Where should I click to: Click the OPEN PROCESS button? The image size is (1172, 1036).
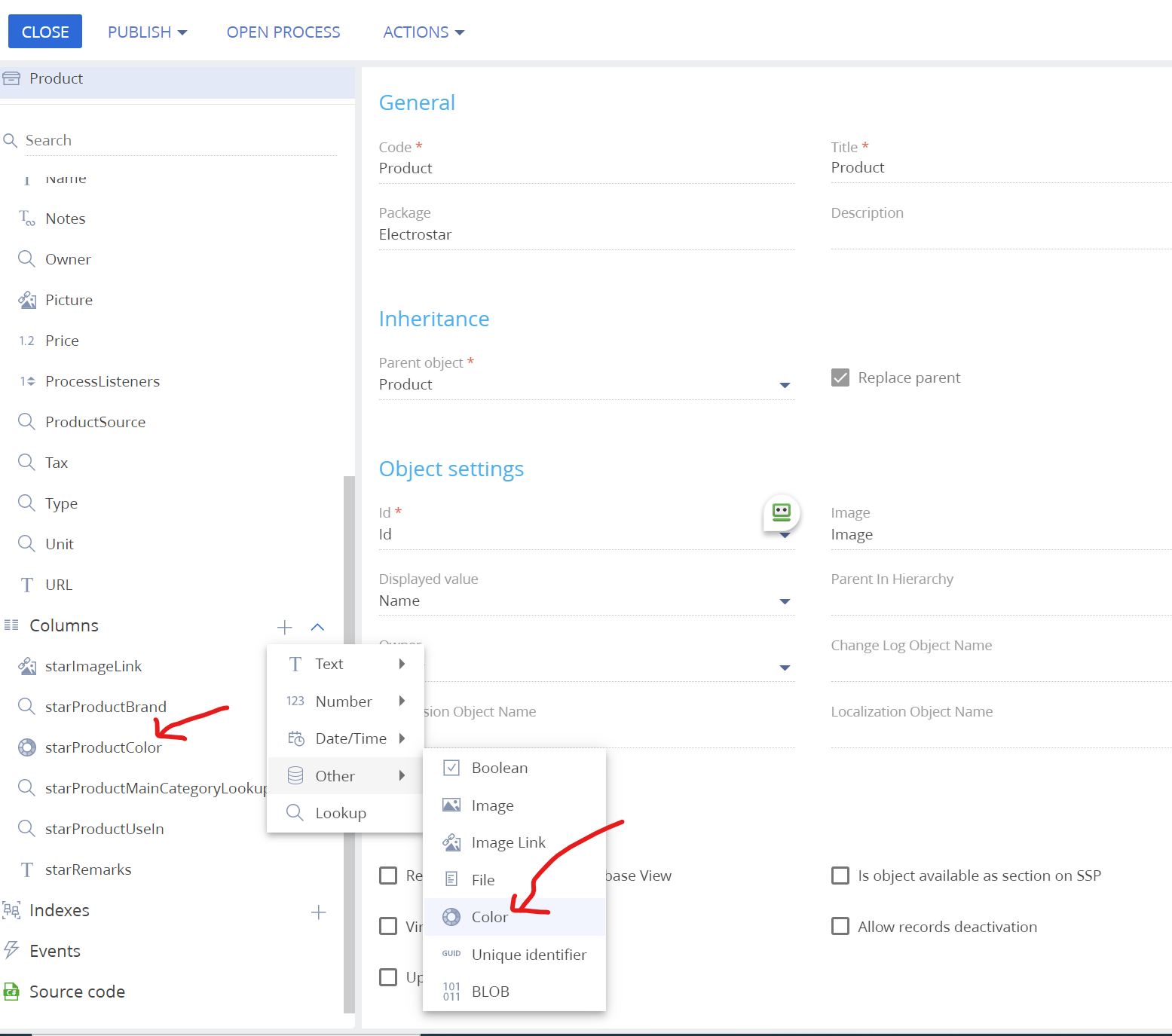point(283,32)
